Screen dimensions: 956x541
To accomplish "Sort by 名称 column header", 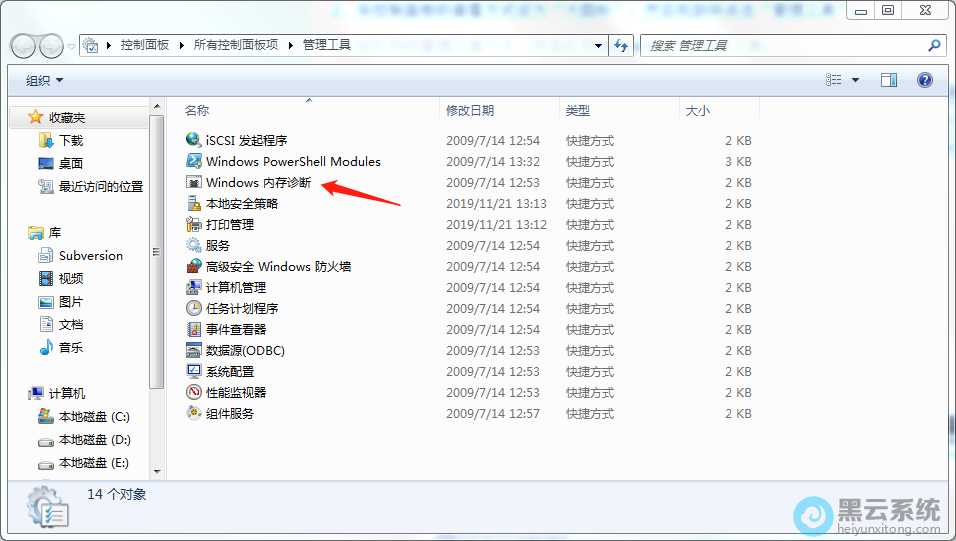I will click(x=197, y=110).
